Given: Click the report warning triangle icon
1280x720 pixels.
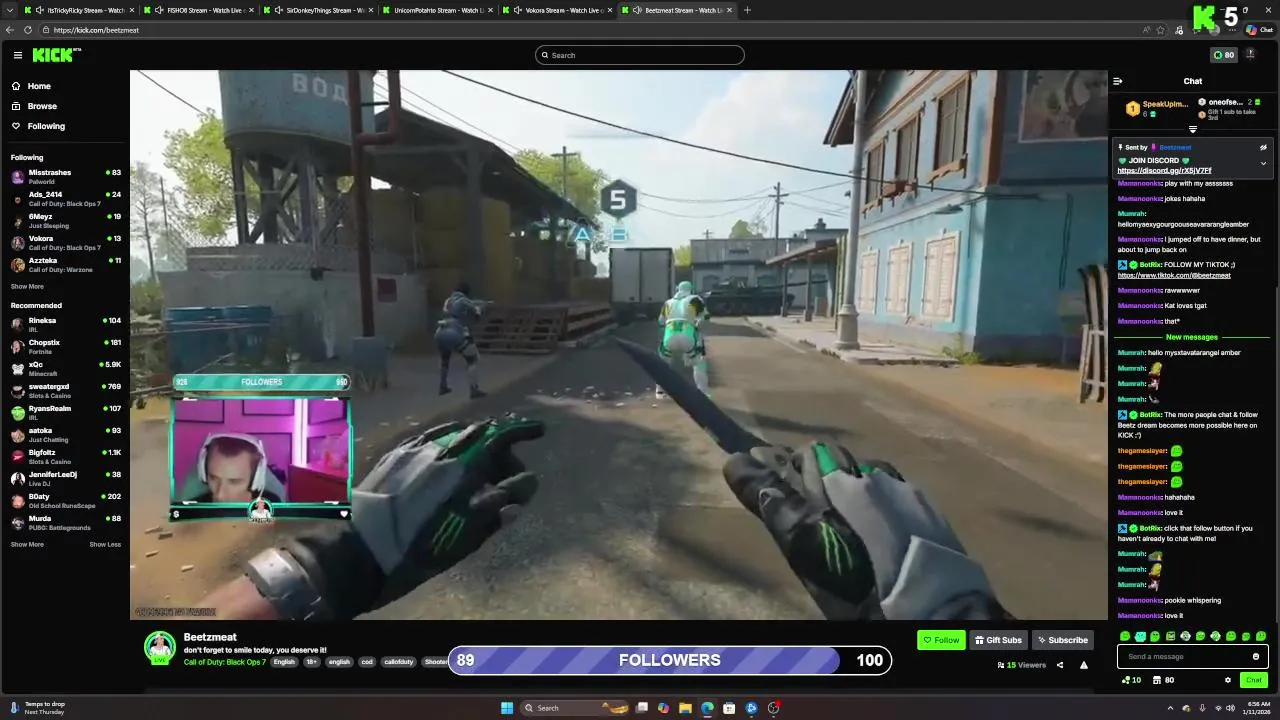Looking at the screenshot, I should (1084, 665).
